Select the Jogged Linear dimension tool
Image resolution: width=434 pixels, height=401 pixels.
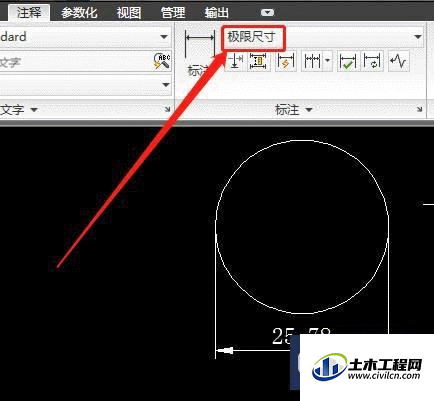tap(398, 61)
